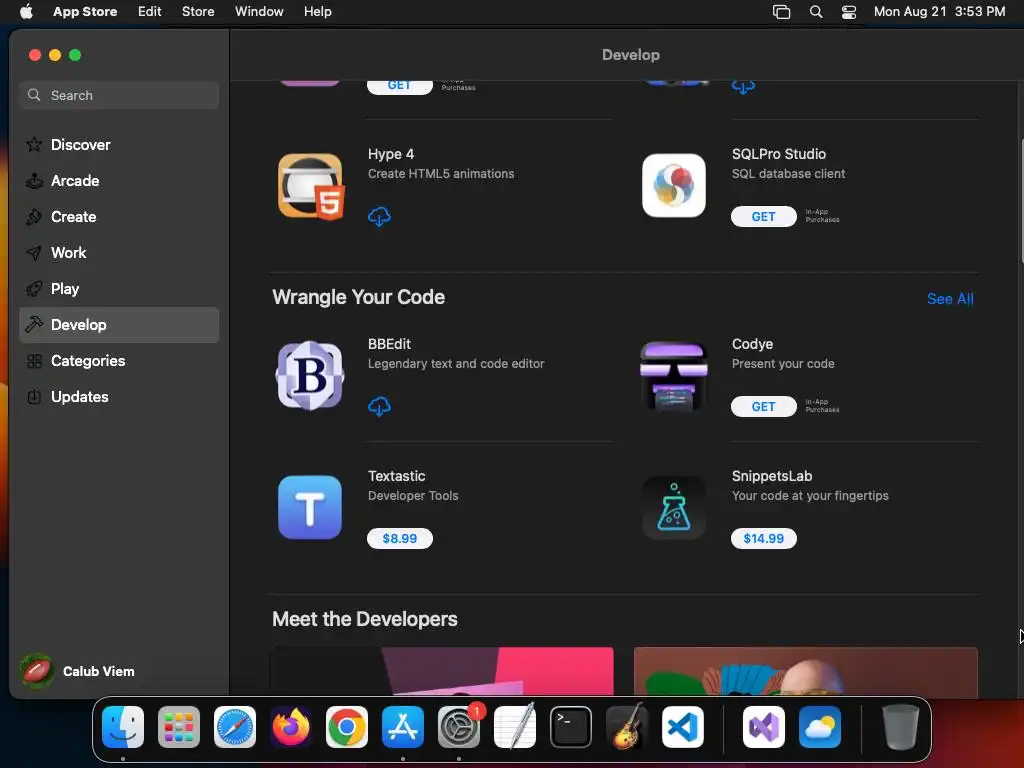
Task: Open Updates in the sidebar
Action: point(119,396)
